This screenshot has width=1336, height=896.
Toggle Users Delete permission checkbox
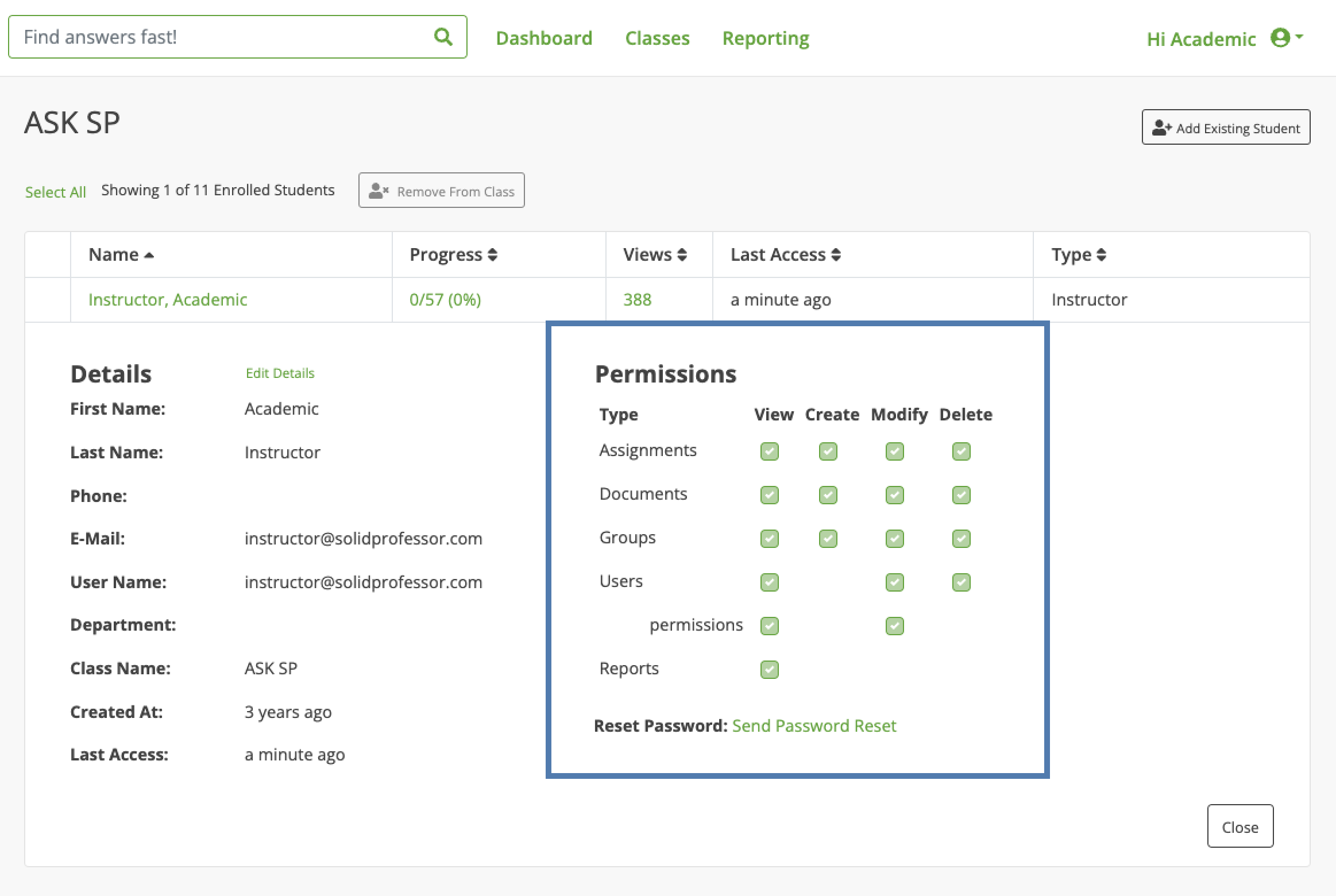[961, 582]
